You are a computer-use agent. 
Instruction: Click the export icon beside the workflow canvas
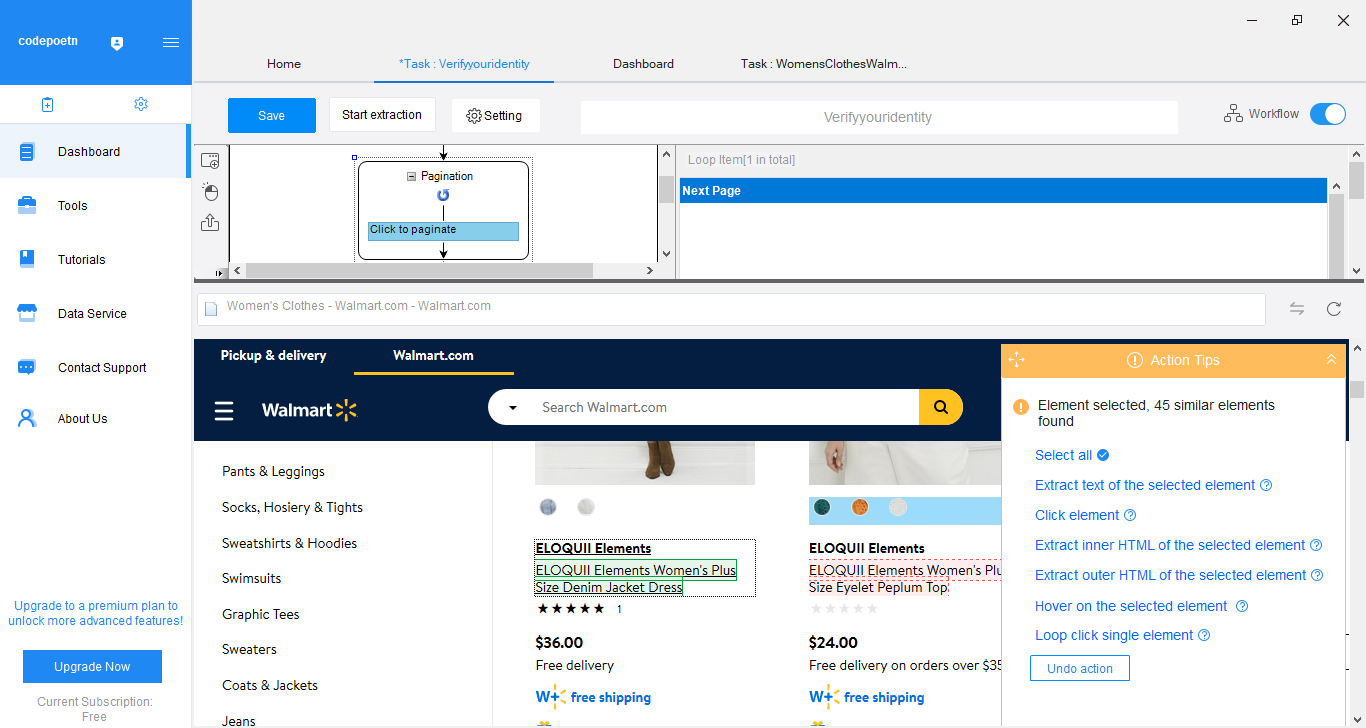click(210, 222)
